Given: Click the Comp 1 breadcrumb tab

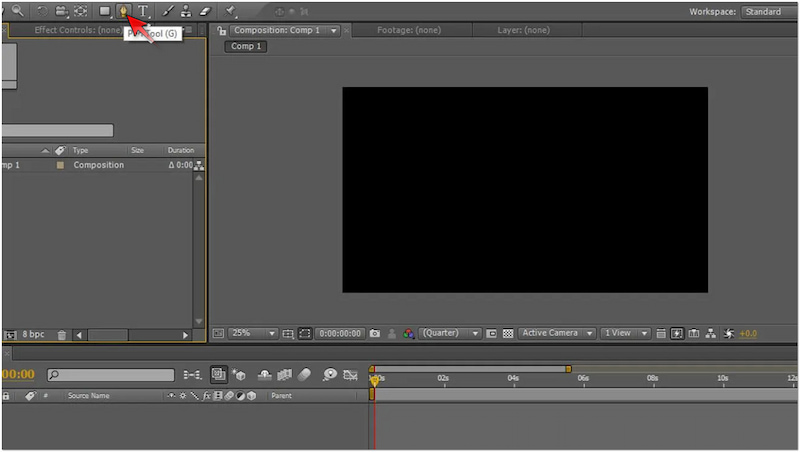Looking at the screenshot, I should 245,47.
